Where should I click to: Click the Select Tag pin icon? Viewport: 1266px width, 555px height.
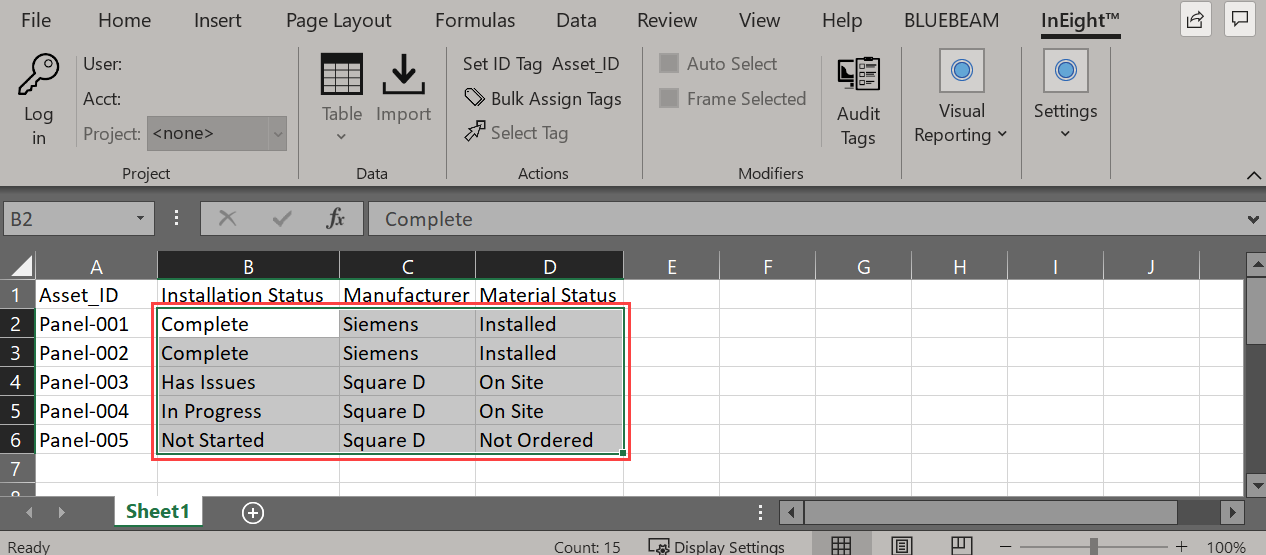point(474,132)
